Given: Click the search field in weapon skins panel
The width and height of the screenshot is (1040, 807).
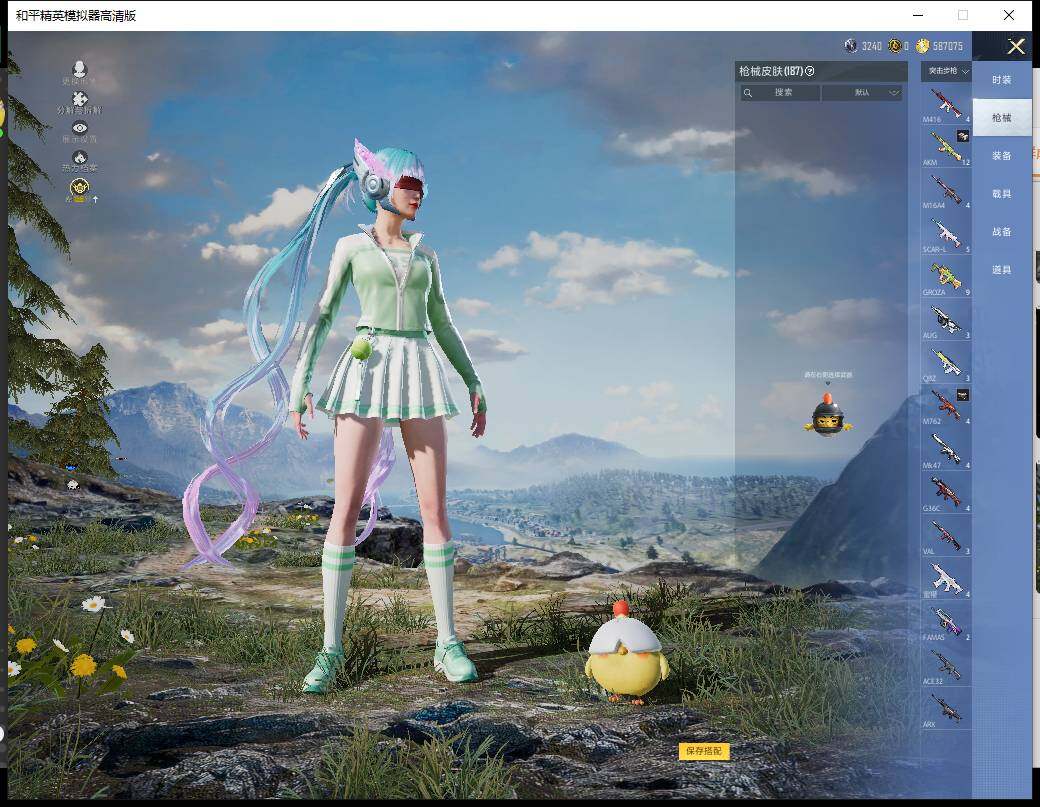Looking at the screenshot, I should (780, 93).
